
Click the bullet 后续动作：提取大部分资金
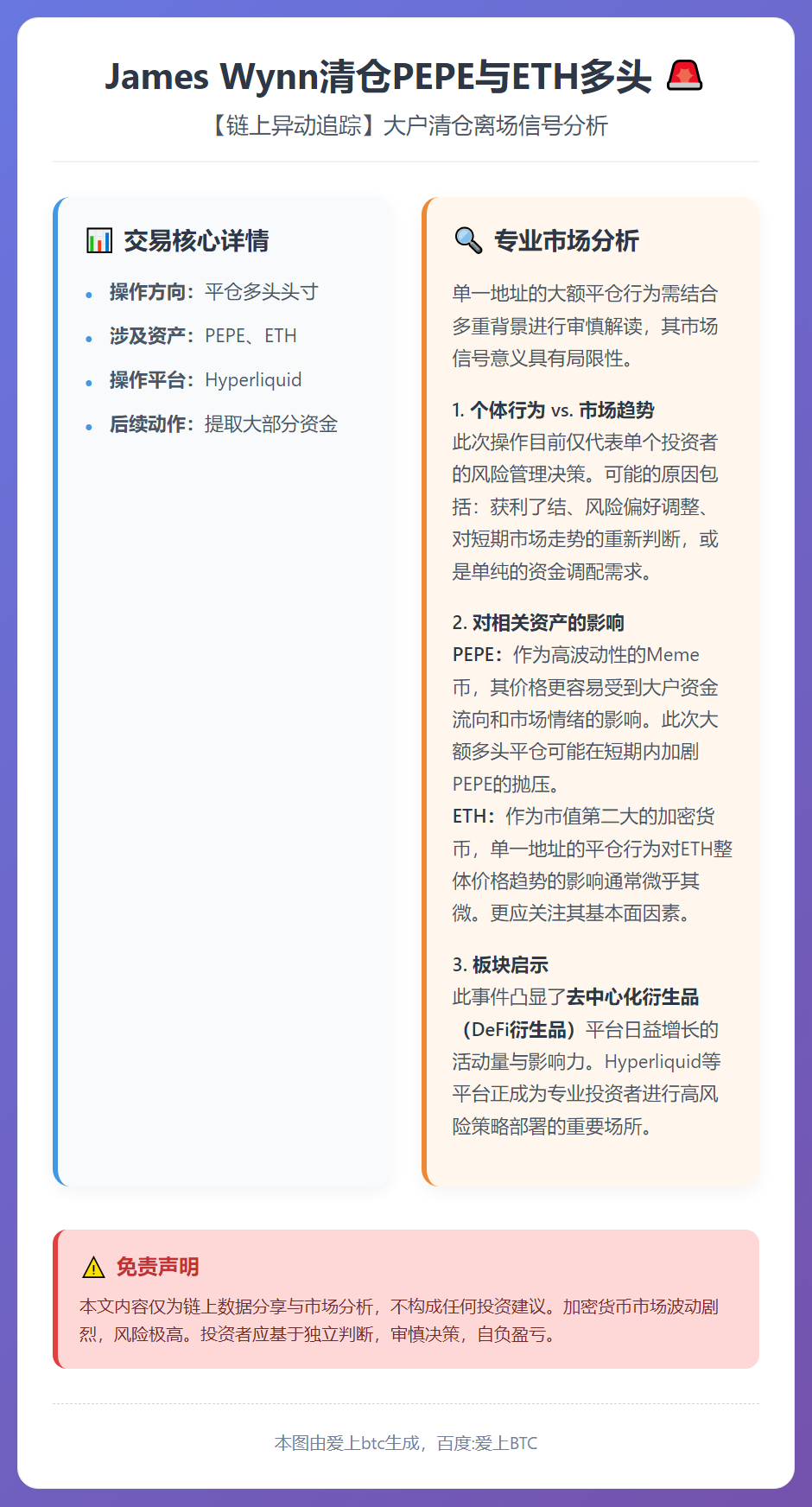tap(223, 424)
